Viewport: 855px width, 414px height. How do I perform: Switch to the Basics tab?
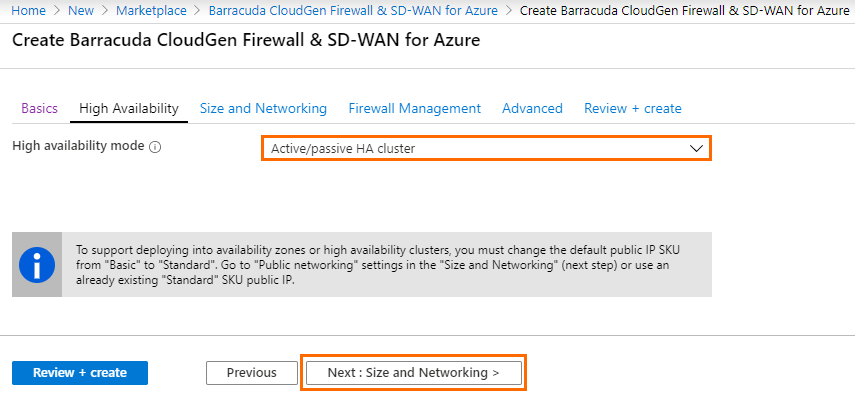pos(39,109)
